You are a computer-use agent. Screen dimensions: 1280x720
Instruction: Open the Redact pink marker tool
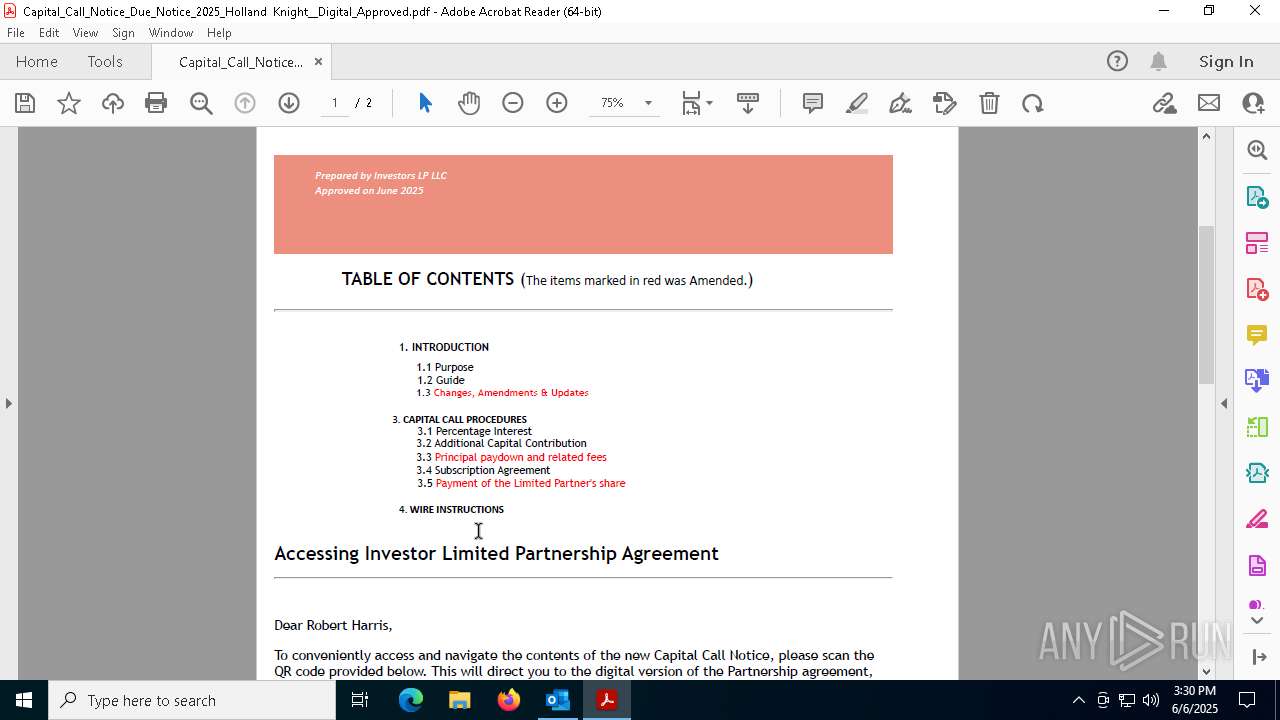point(1257,520)
